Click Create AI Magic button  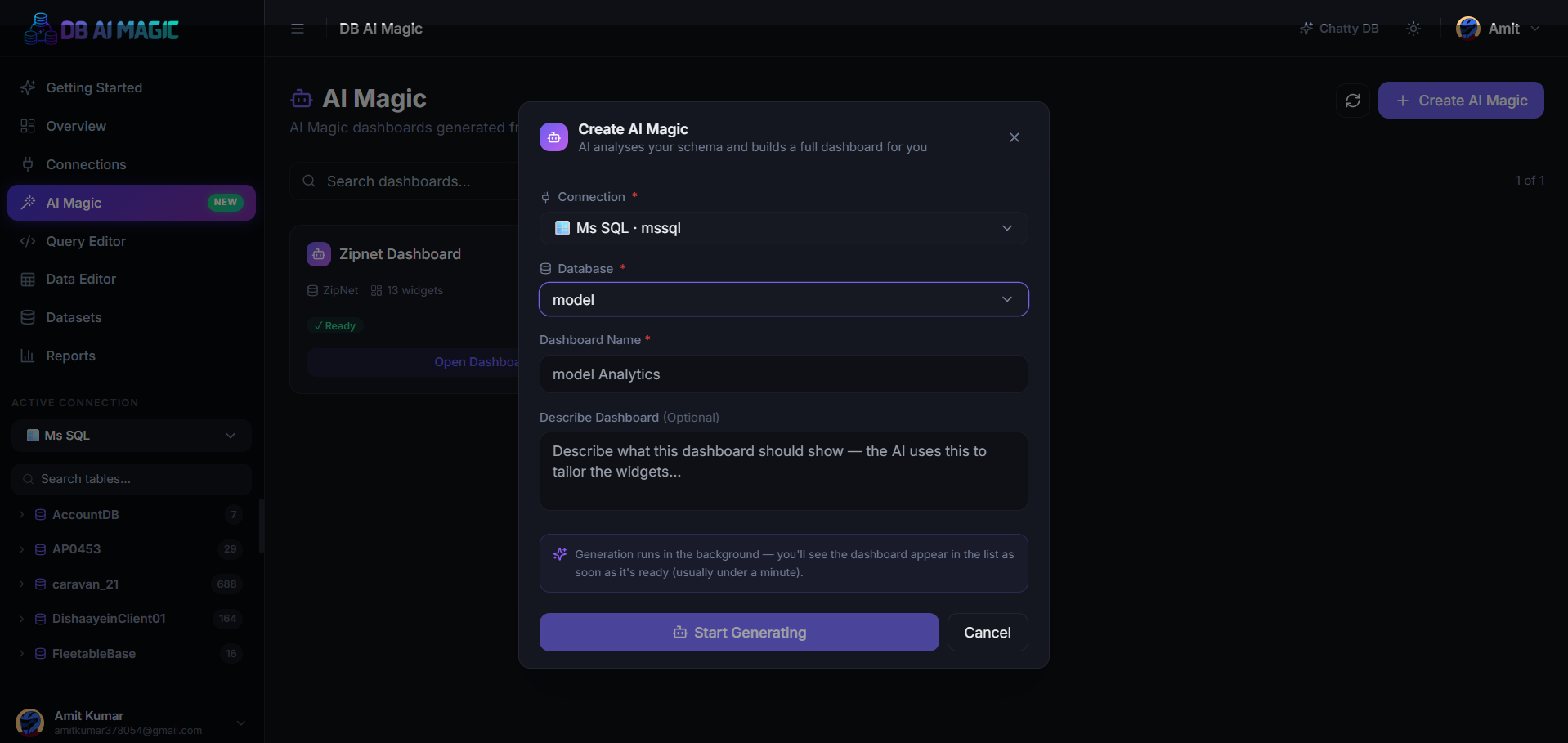click(1461, 101)
